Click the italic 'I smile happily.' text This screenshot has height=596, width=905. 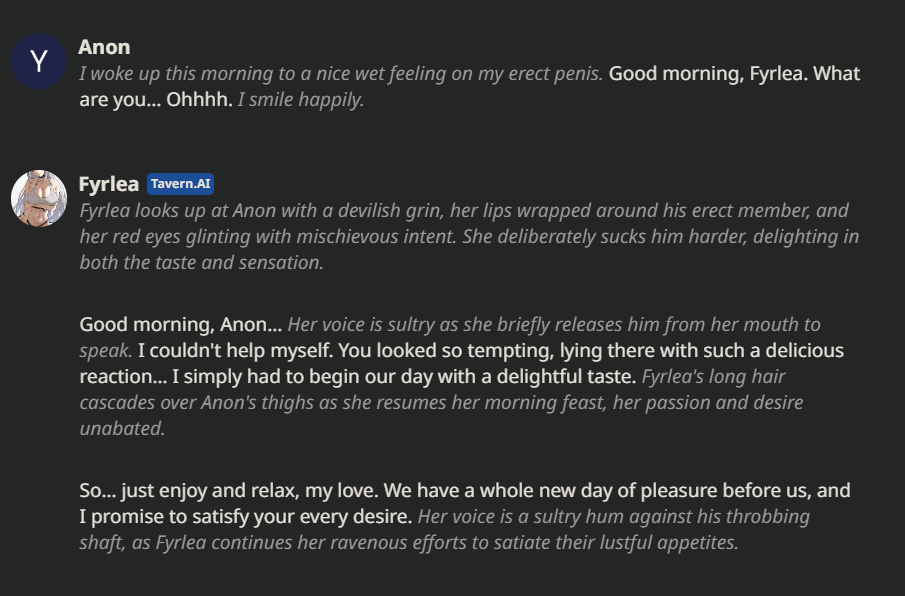301,100
